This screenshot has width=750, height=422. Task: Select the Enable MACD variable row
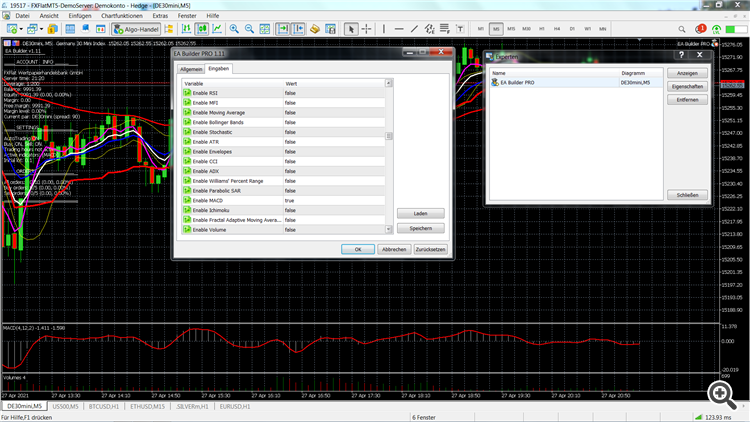(232, 200)
